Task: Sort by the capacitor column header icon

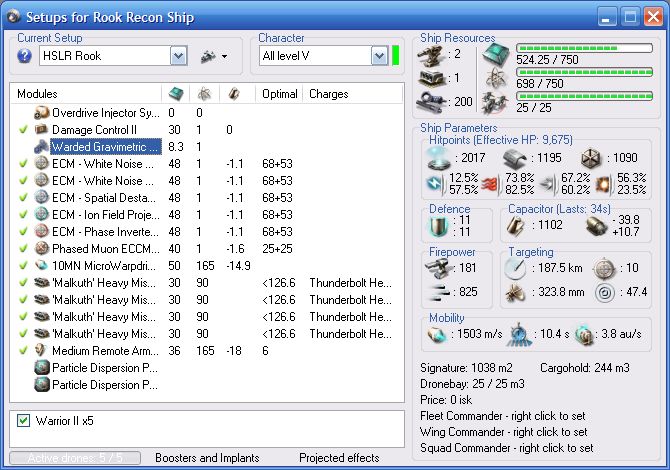Action: [x=234, y=94]
